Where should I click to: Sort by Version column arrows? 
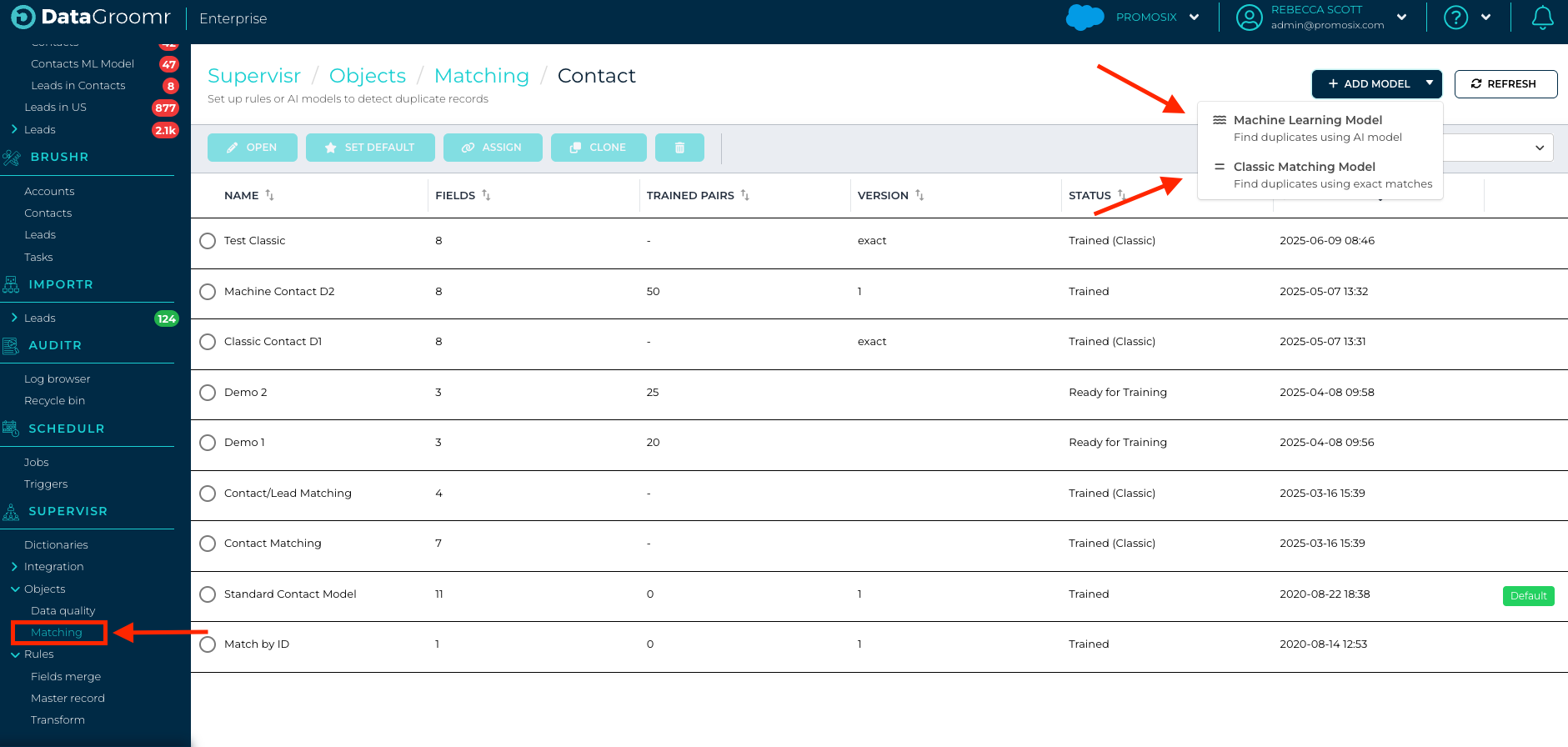pyautogui.click(x=919, y=195)
